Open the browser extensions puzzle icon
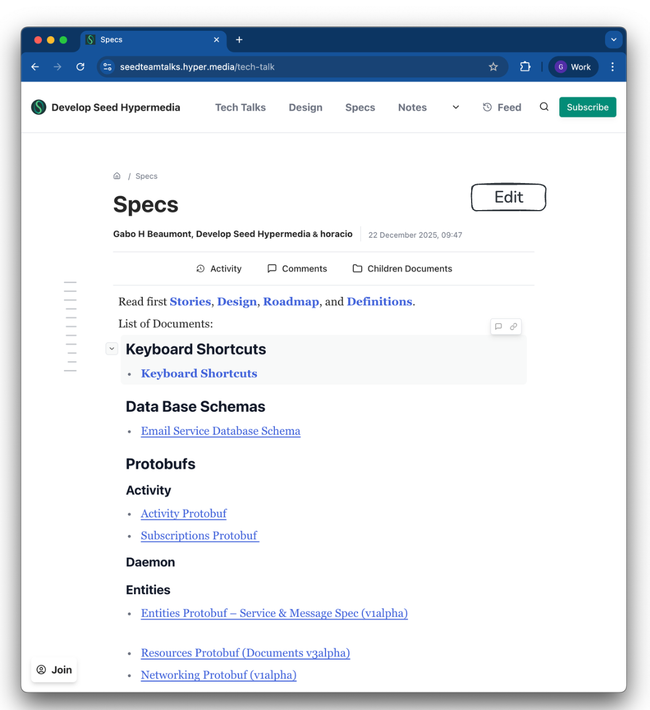The image size is (650, 710). click(x=525, y=67)
